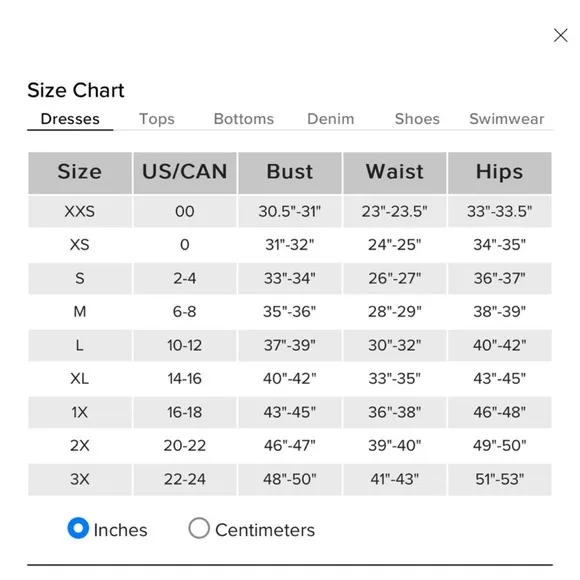
Task: Click the Size Chart heading
Action: pos(76,90)
